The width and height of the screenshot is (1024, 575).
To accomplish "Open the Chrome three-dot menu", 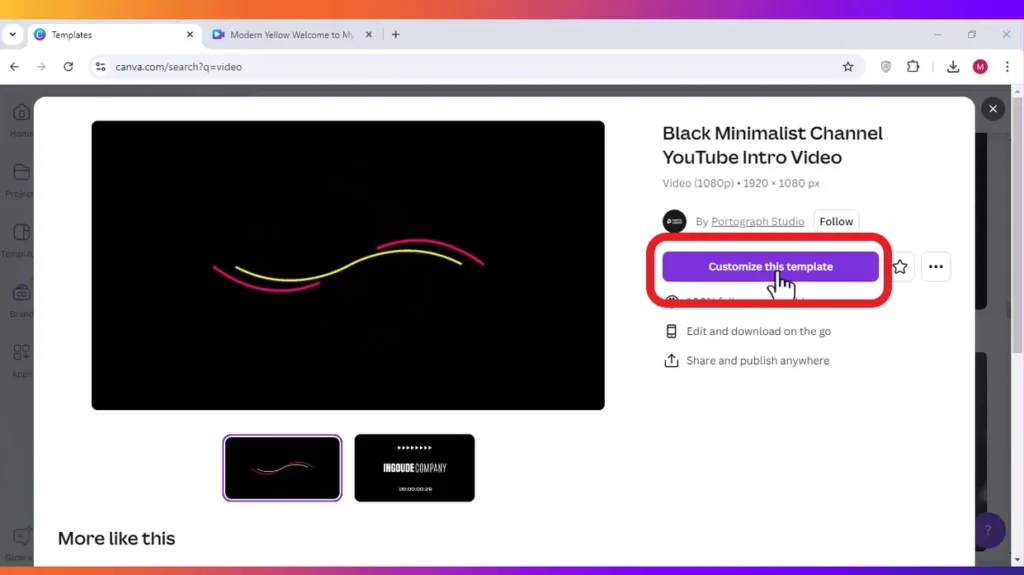I will (x=1007, y=67).
